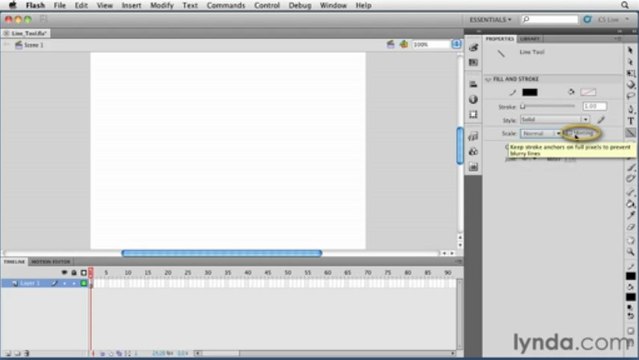Open the Modify menu

click(x=161, y=5)
